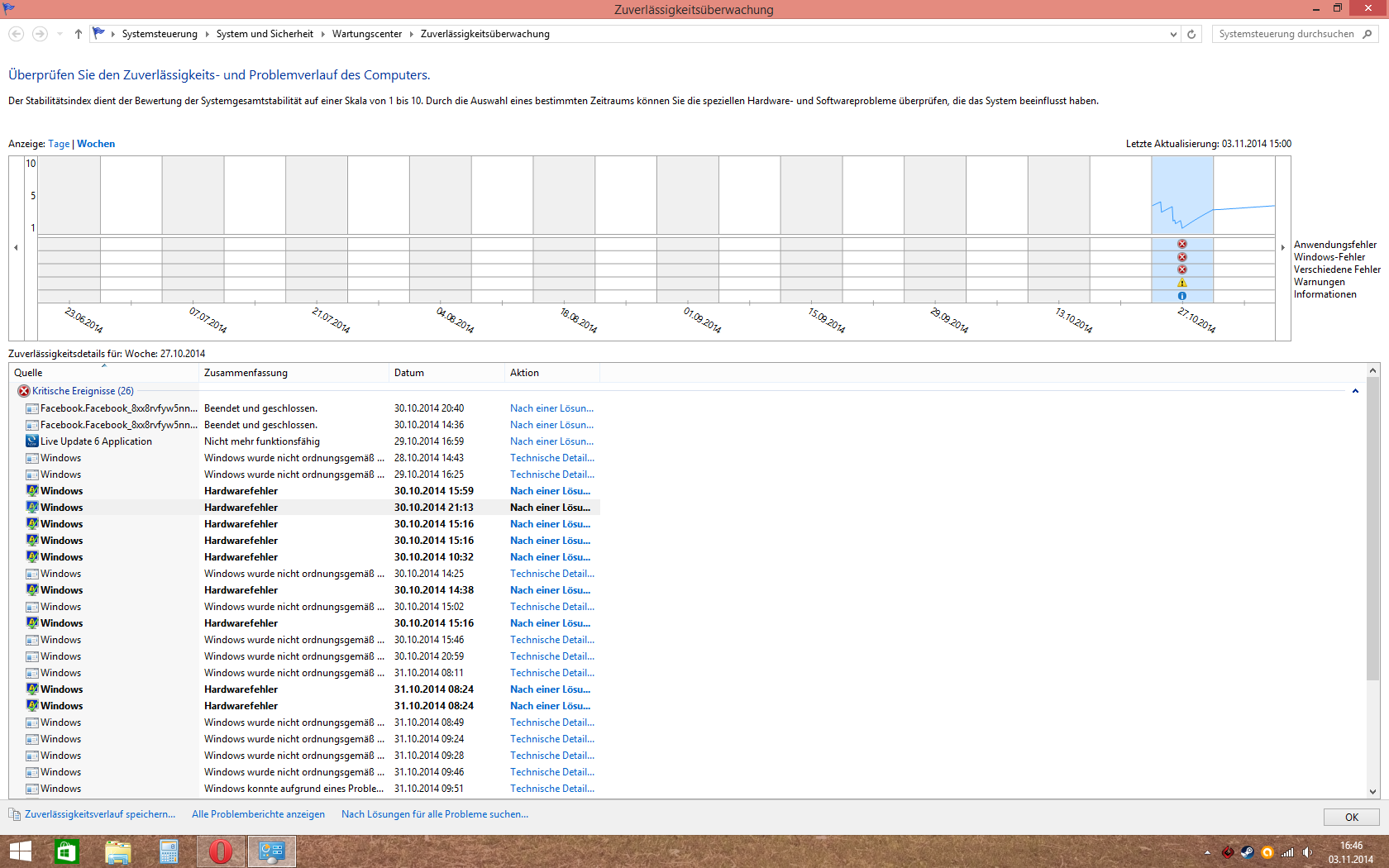
Task: Sort the list by the Aktion column
Action: pos(552,373)
